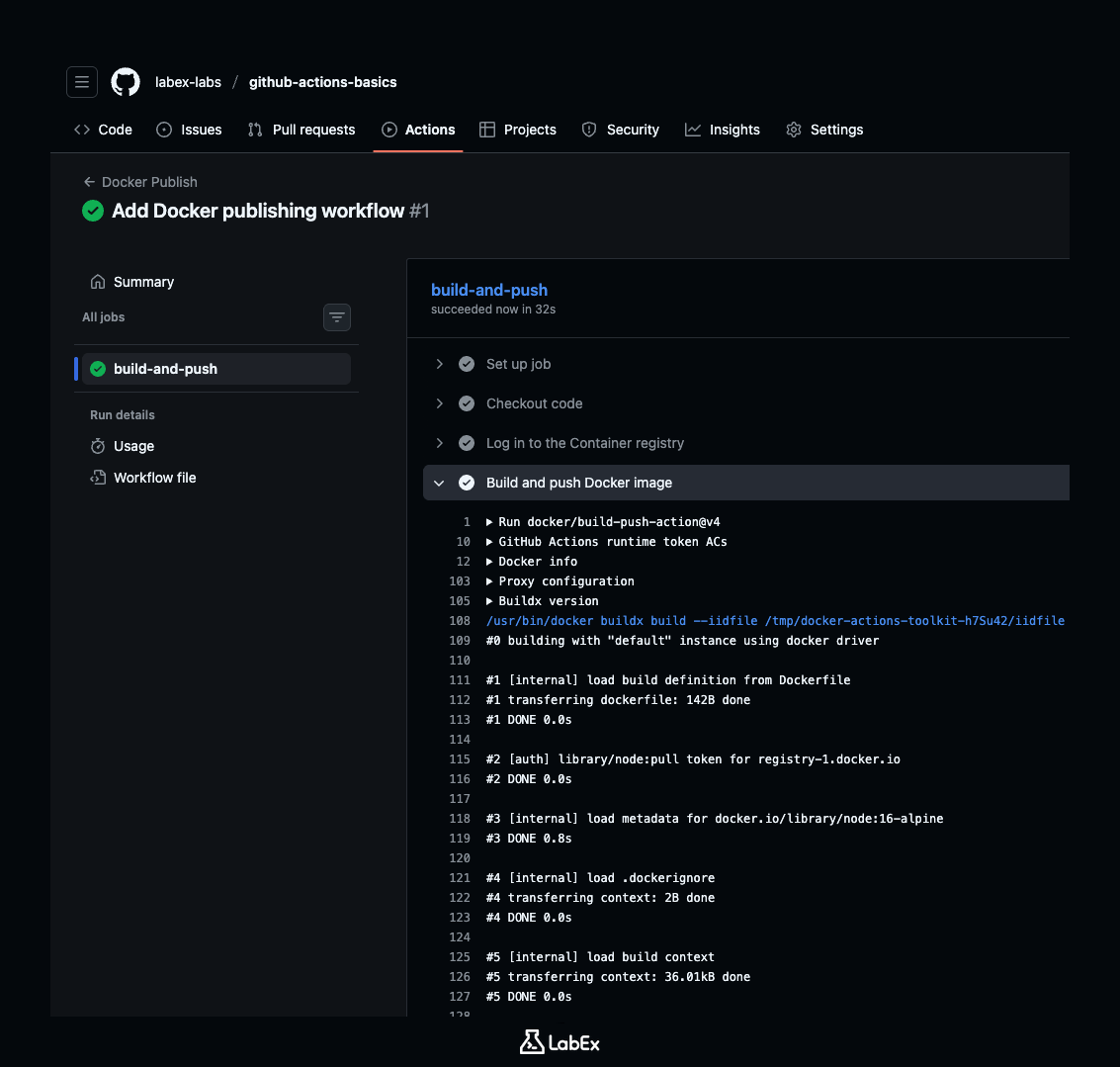This screenshot has height=1067, width=1120.
Task: Open the github-actions-basics repository link
Action: 322,82
